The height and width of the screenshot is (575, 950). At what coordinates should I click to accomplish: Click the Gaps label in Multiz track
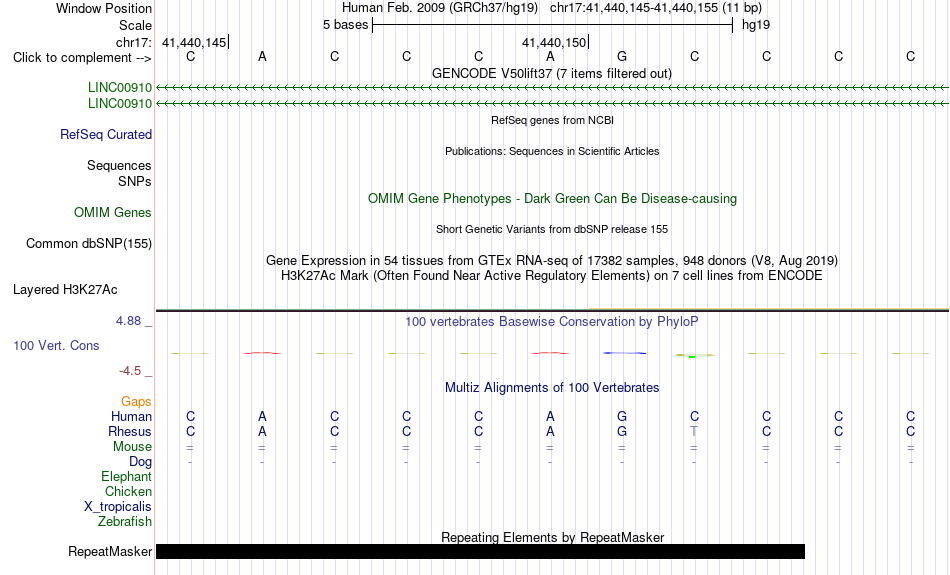click(x=136, y=401)
